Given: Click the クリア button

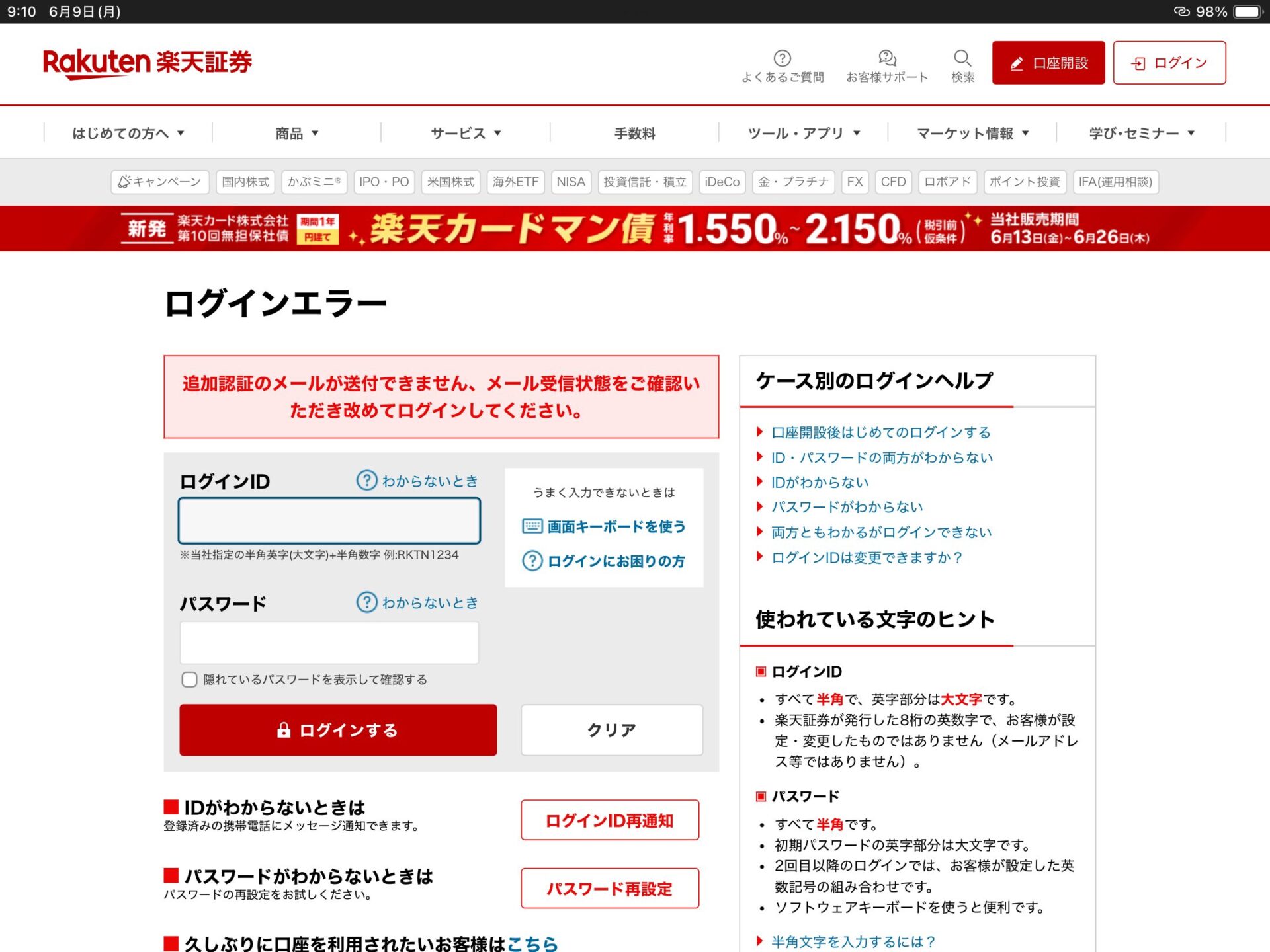Looking at the screenshot, I should 612,730.
